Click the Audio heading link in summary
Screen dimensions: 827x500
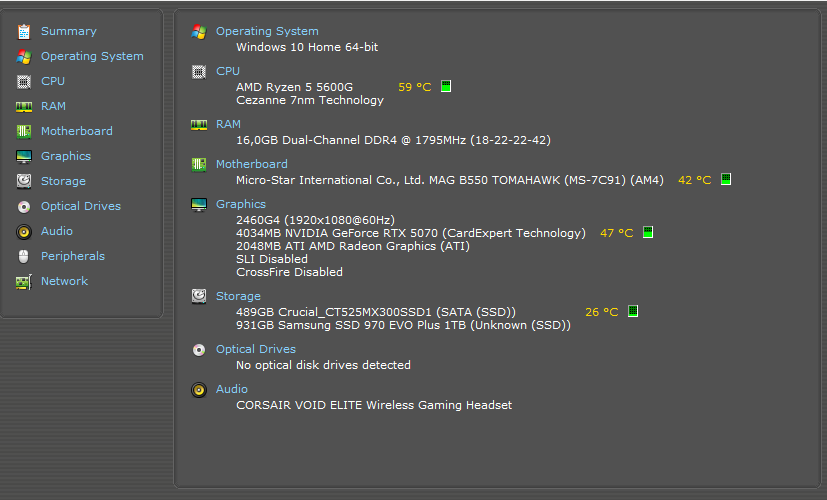(x=232, y=389)
